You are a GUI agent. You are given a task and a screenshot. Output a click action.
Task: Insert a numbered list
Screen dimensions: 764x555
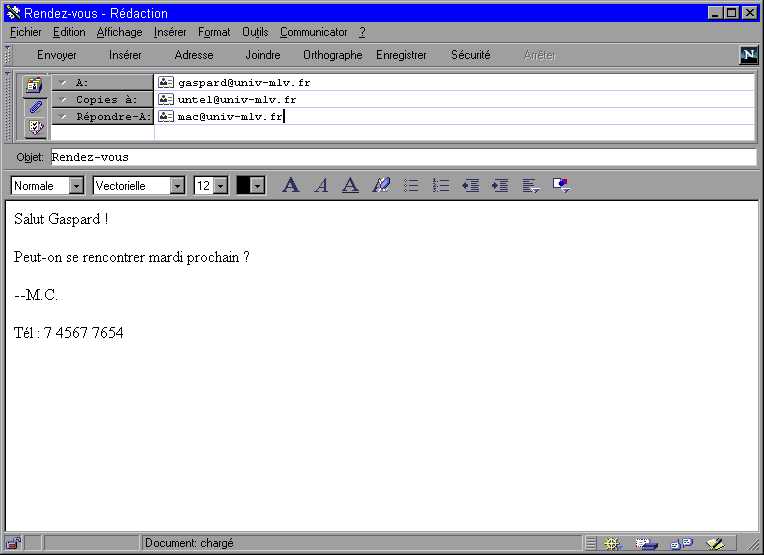point(440,185)
